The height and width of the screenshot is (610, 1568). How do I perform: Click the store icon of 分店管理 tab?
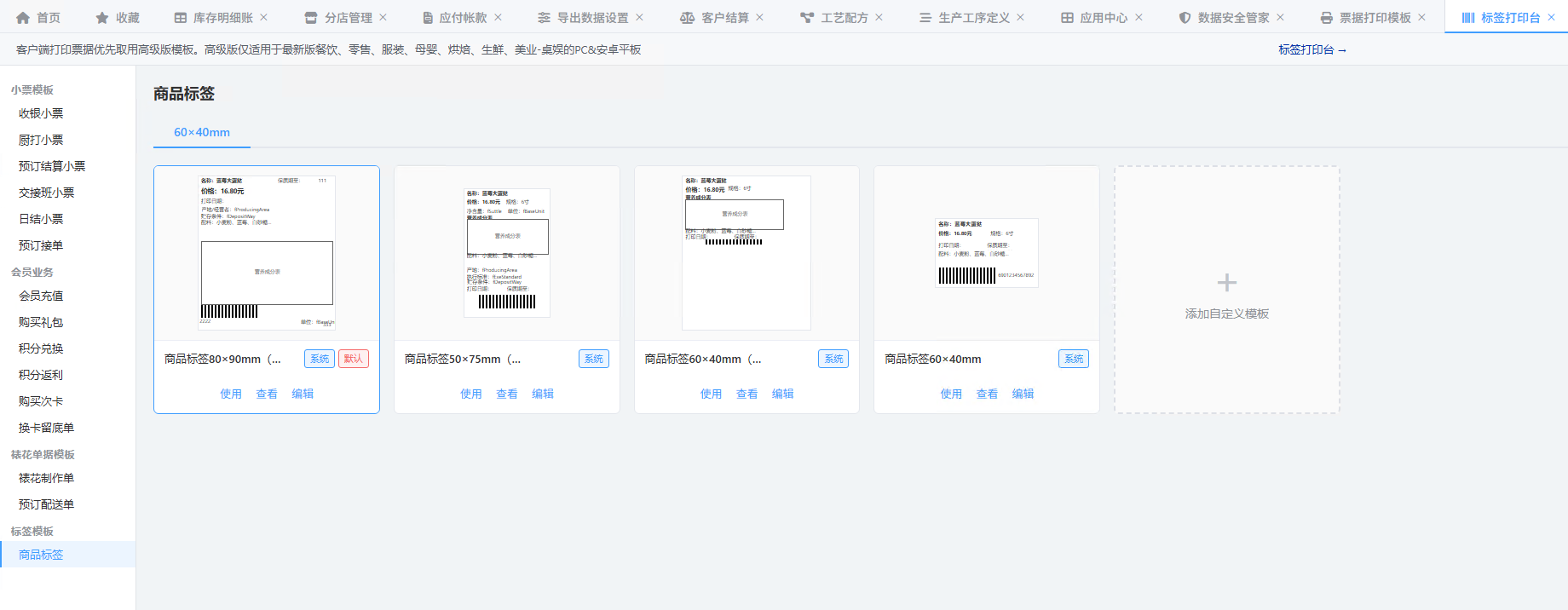point(311,17)
